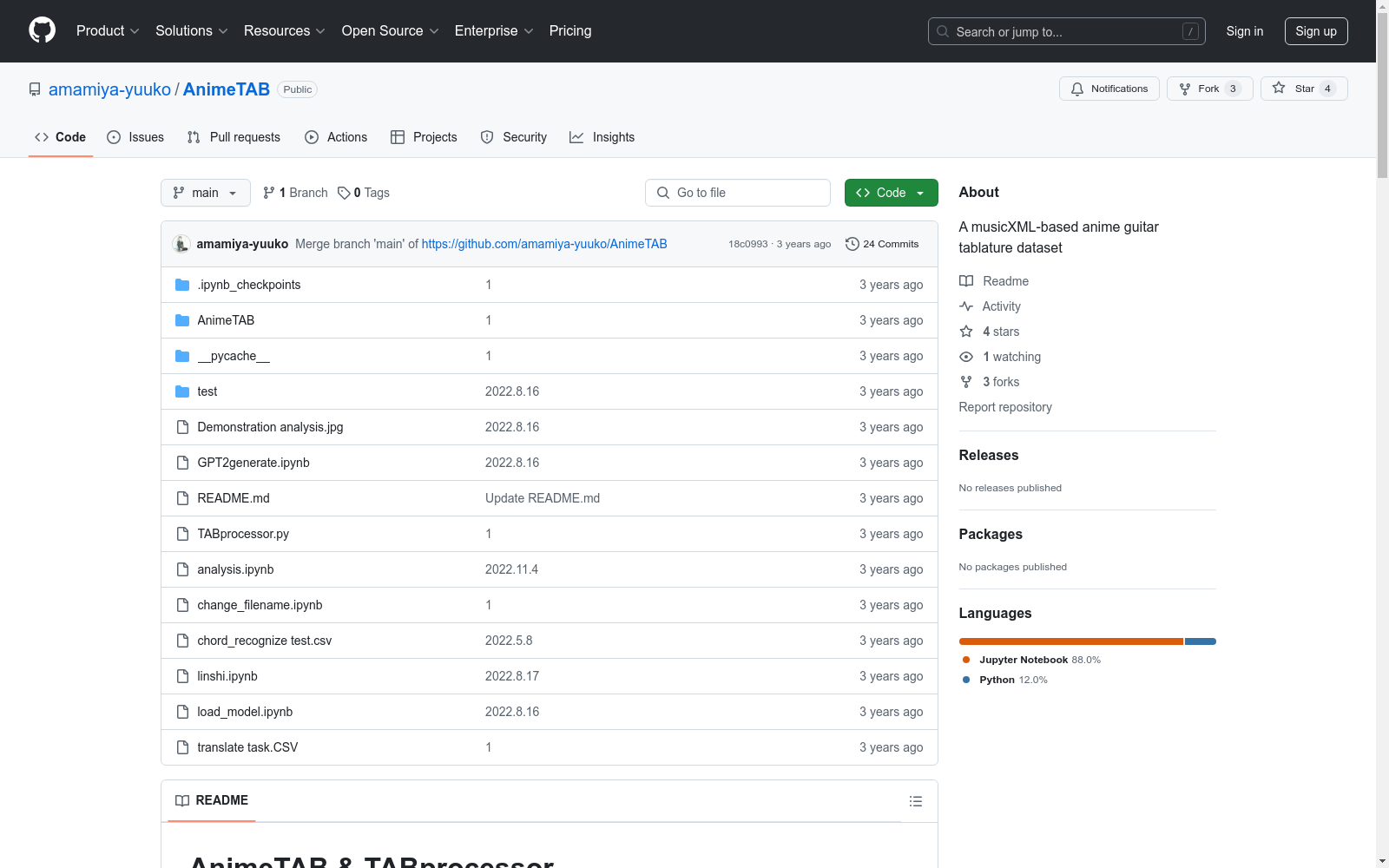Click the file icon beside analysis.ipynb

[x=182, y=569]
